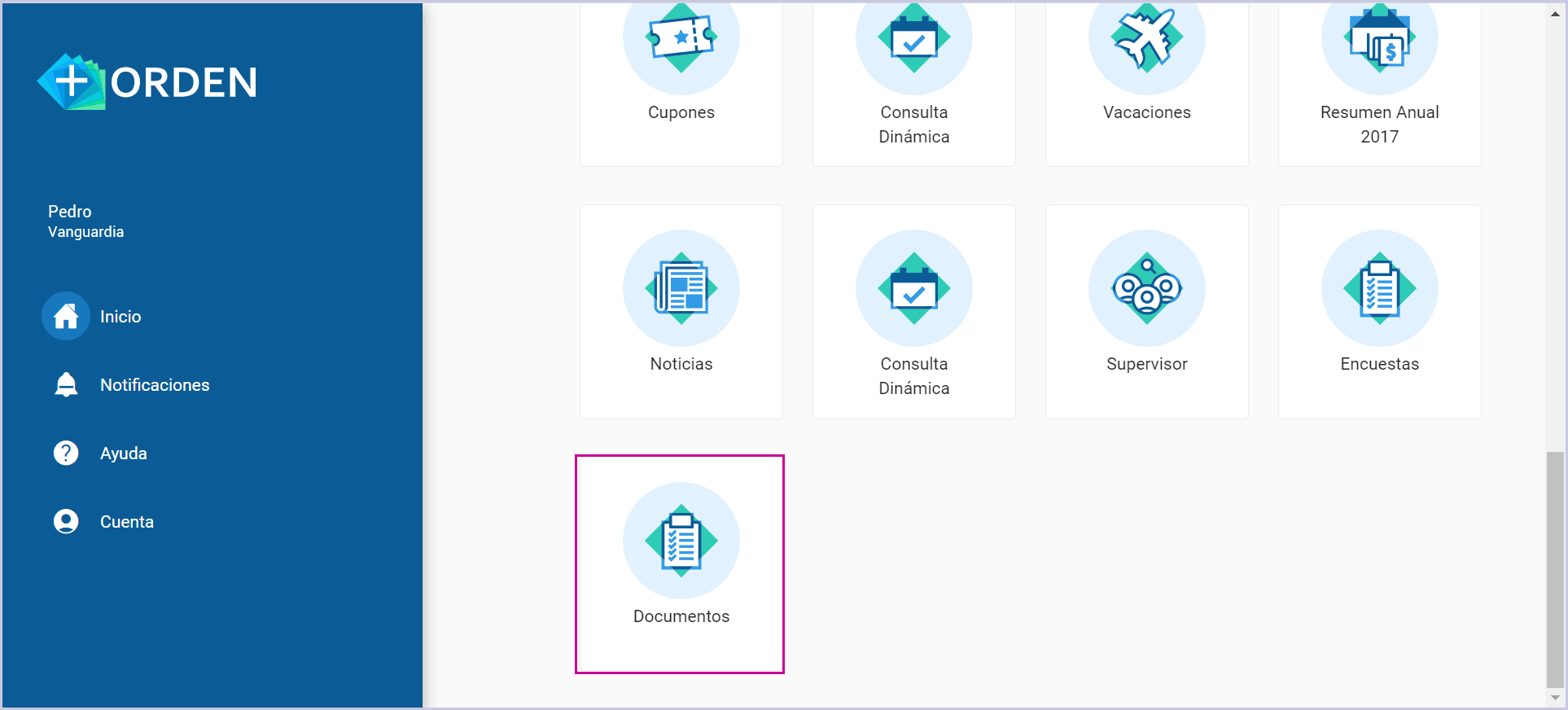The image size is (1568, 710).
Task: Select the Notificaciones text in the sidebar
Action: [155, 385]
